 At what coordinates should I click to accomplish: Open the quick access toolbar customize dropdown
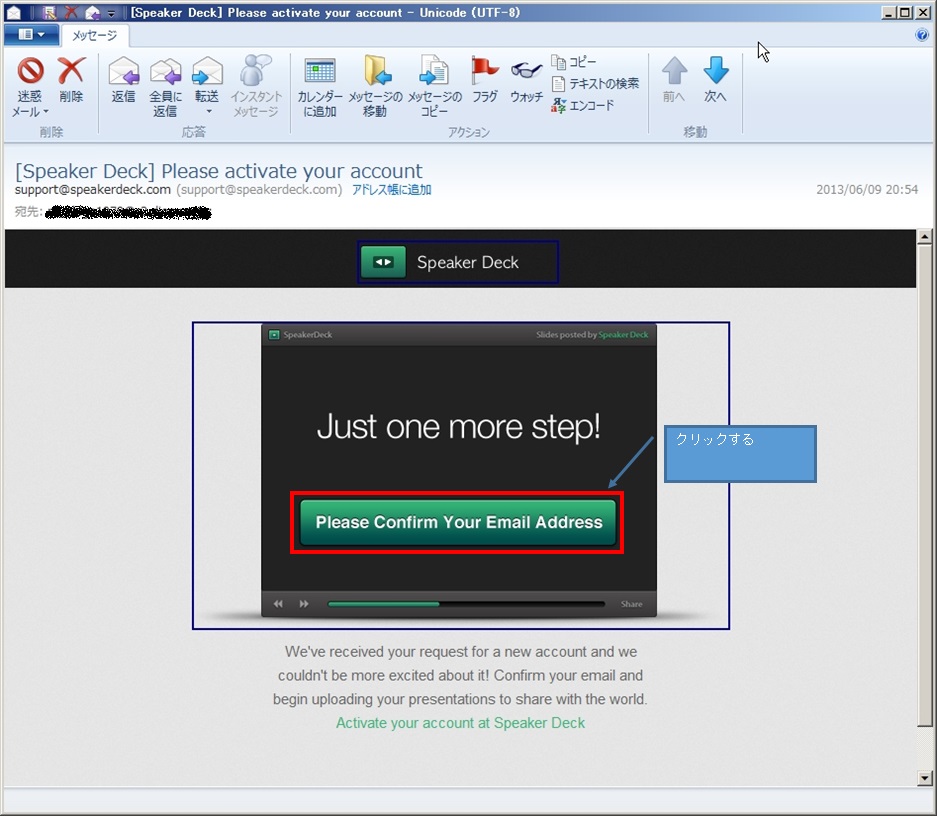click(x=111, y=13)
